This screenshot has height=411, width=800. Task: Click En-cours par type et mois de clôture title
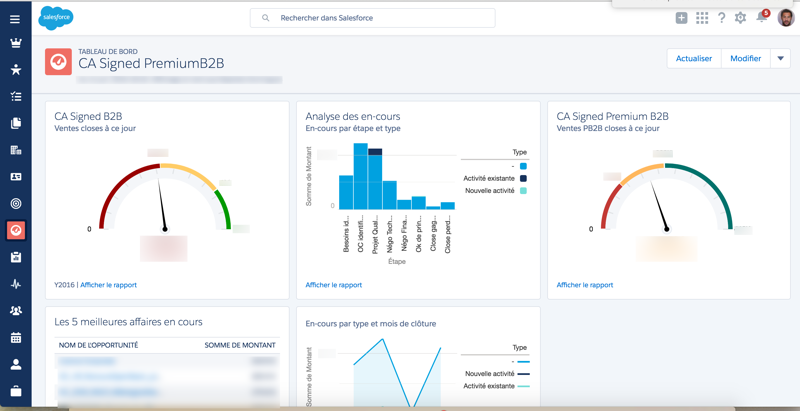pos(370,323)
